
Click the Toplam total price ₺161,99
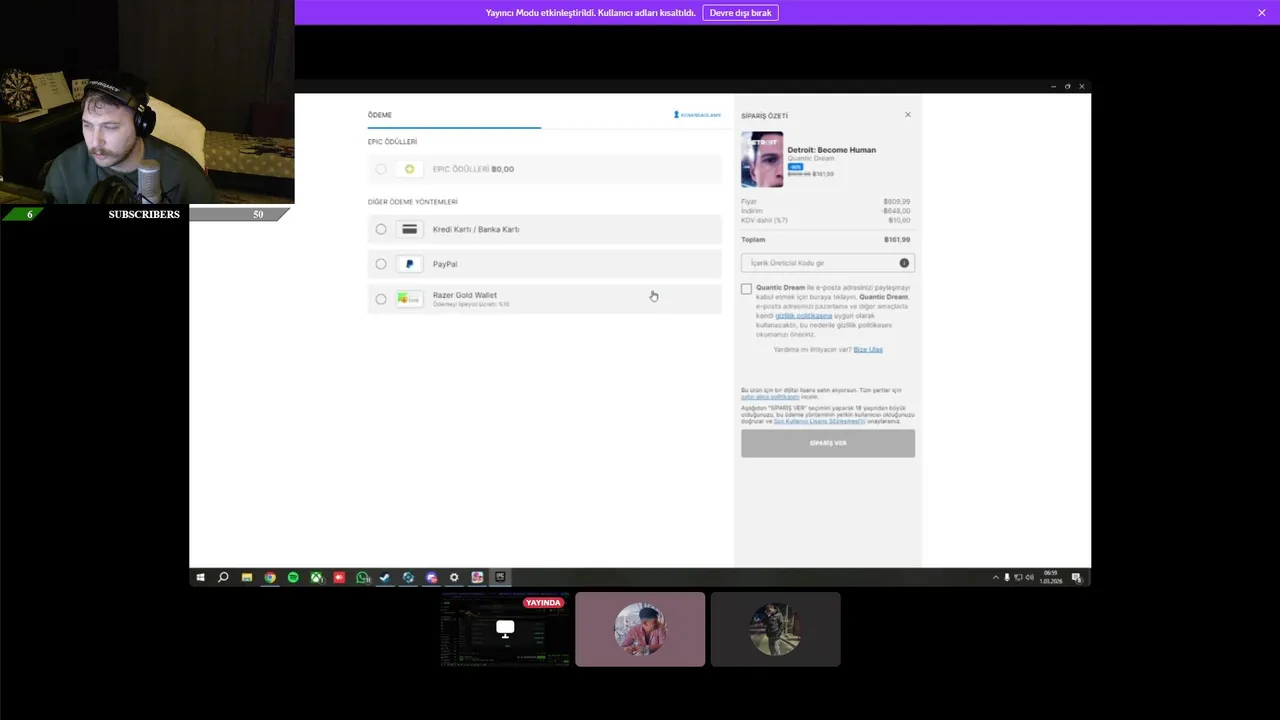click(897, 240)
